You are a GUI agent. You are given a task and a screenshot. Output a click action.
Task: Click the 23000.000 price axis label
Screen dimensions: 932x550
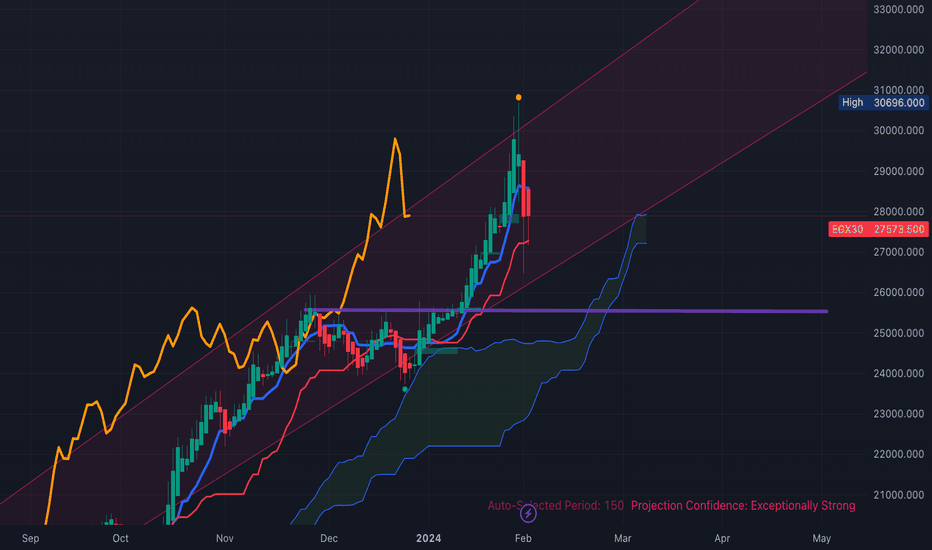899,414
